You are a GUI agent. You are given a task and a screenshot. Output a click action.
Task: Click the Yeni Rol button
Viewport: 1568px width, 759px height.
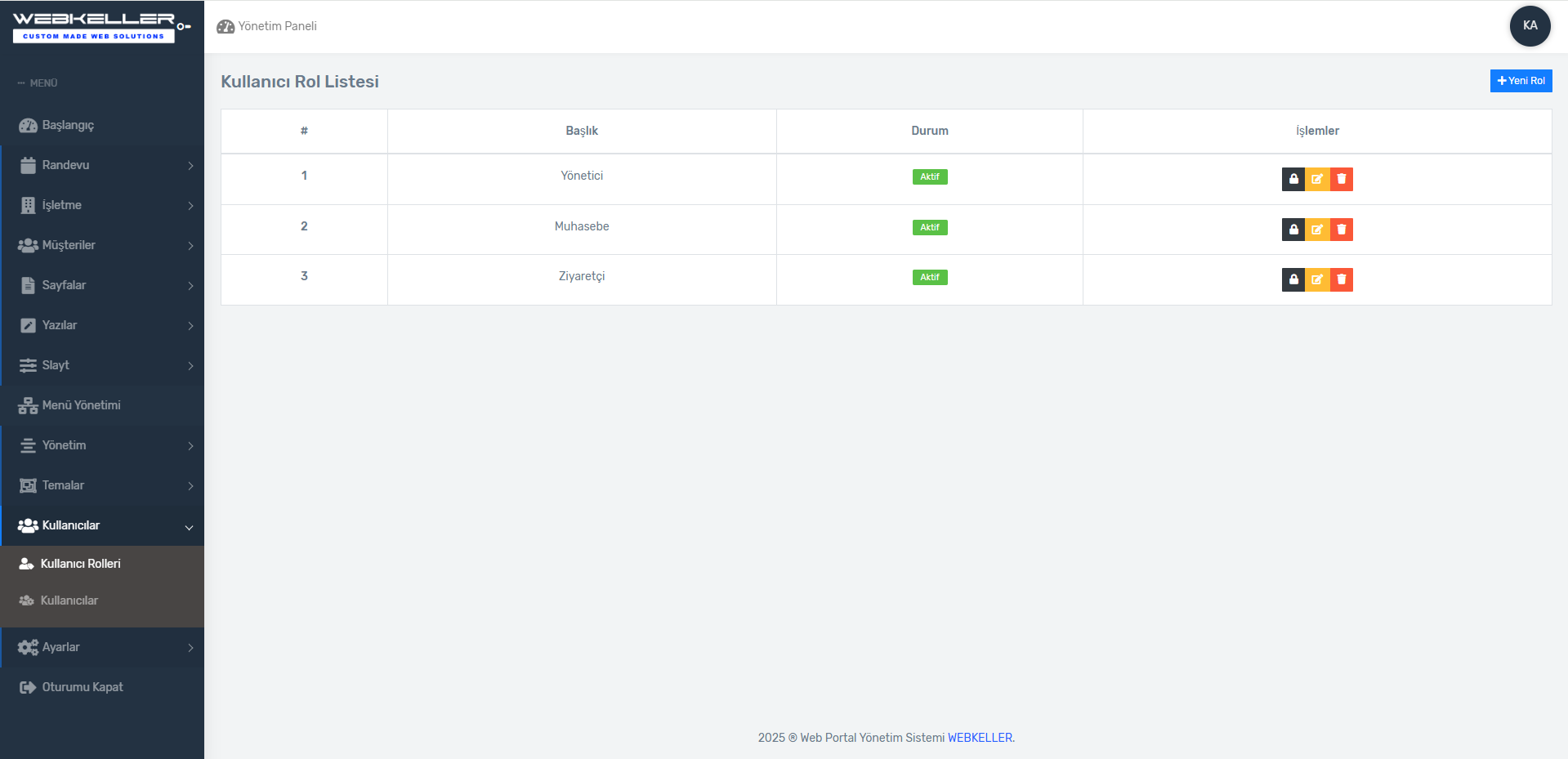pos(1520,81)
